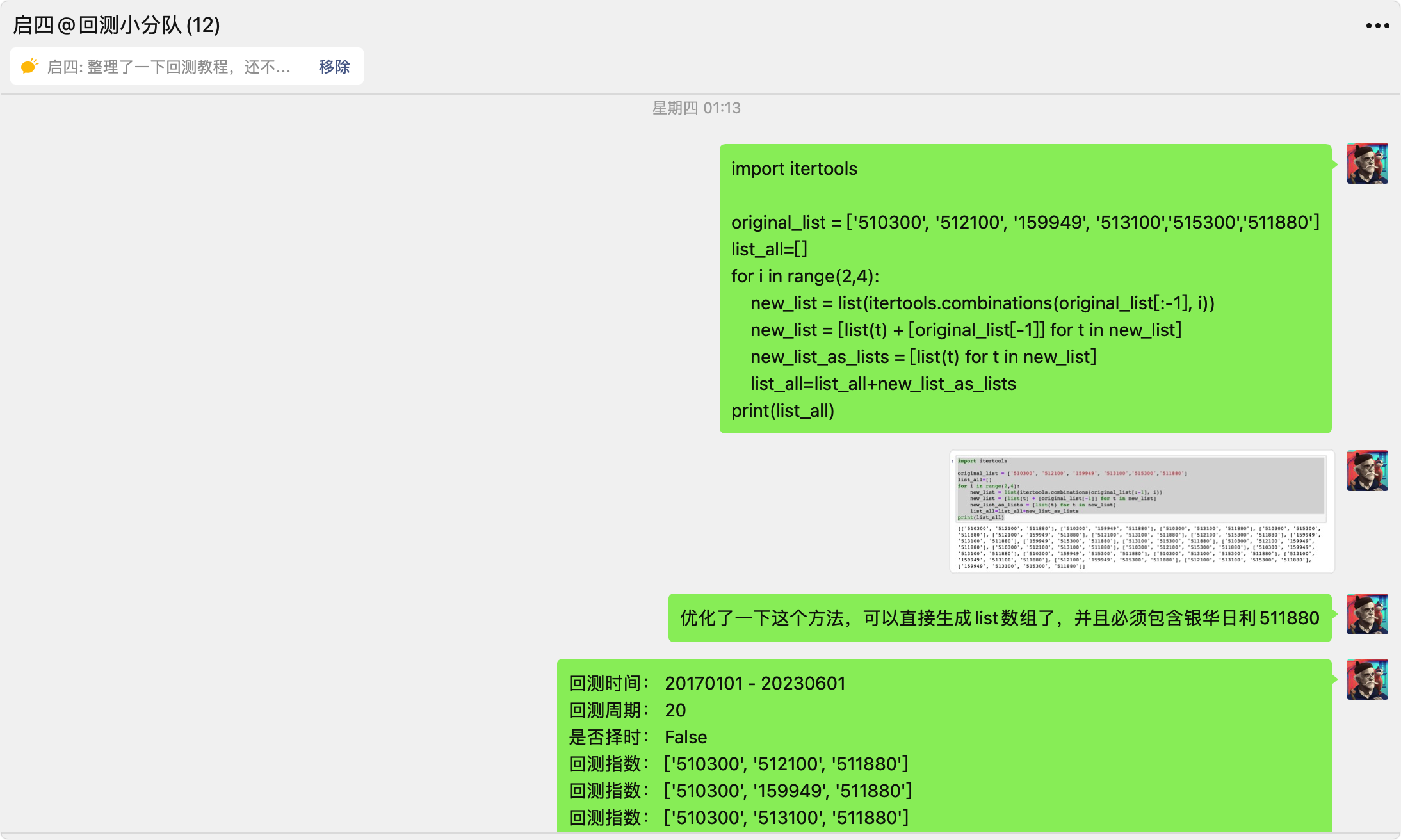
Task: Open the three-dot chat info menu
Action: (1377, 26)
